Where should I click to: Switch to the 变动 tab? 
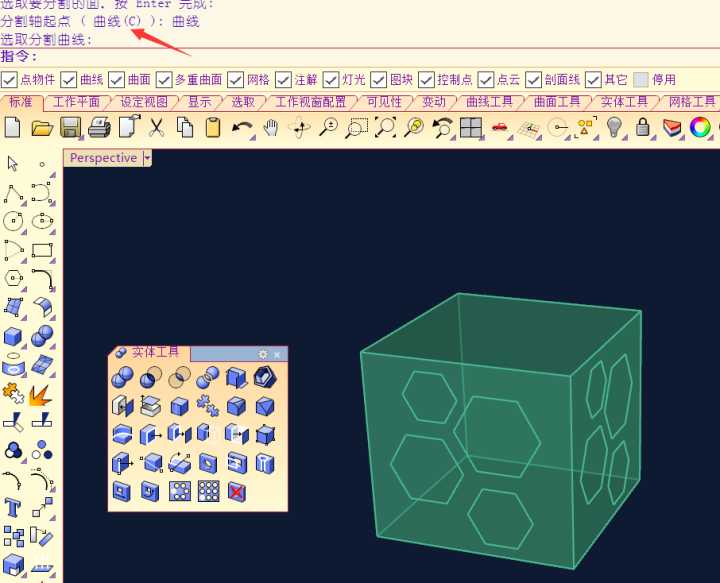tap(433, 102)
